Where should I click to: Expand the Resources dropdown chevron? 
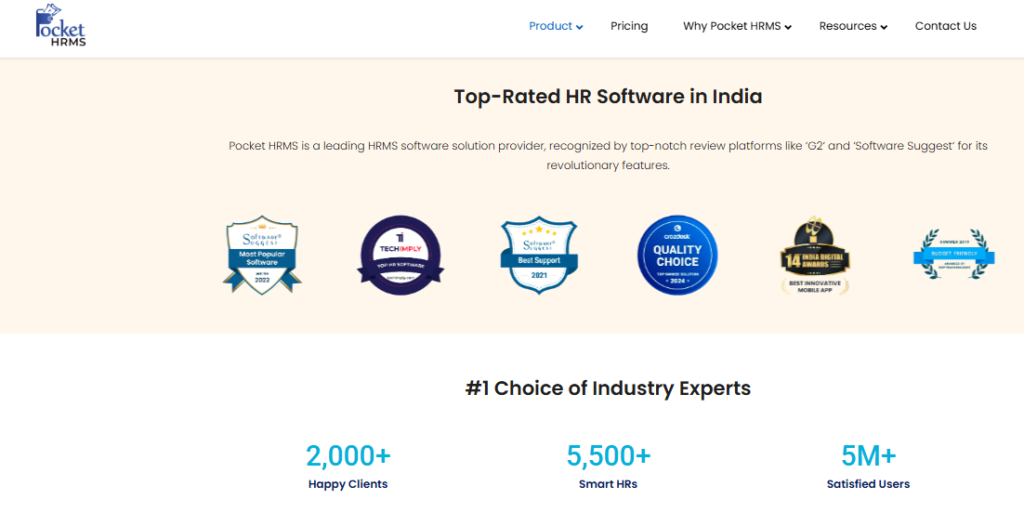coord(884,27)
